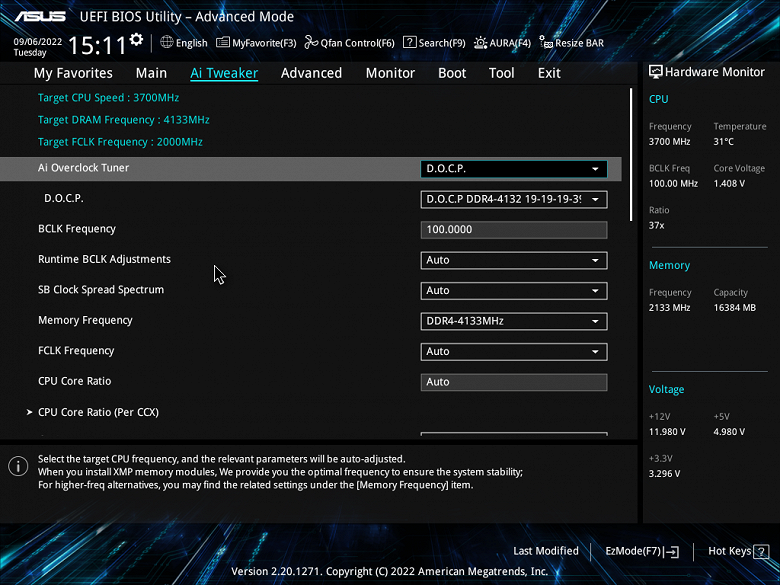
Task: Open SB Clock Spread Spectrum dropdown
Action: click(514, 291)
